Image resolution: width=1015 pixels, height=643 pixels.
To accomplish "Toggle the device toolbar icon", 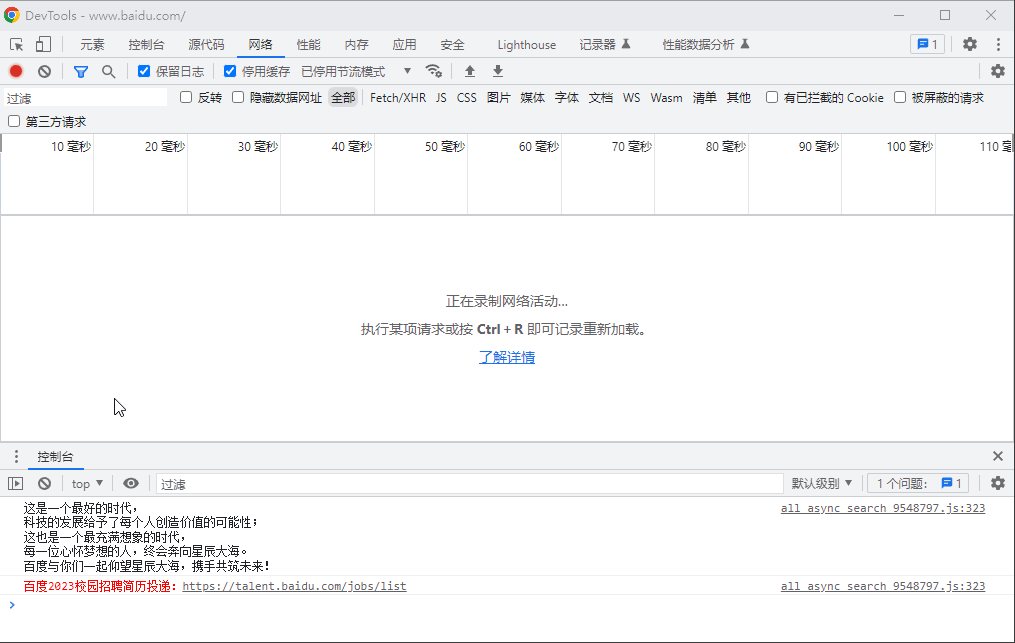I will click(x=43, y=44).
